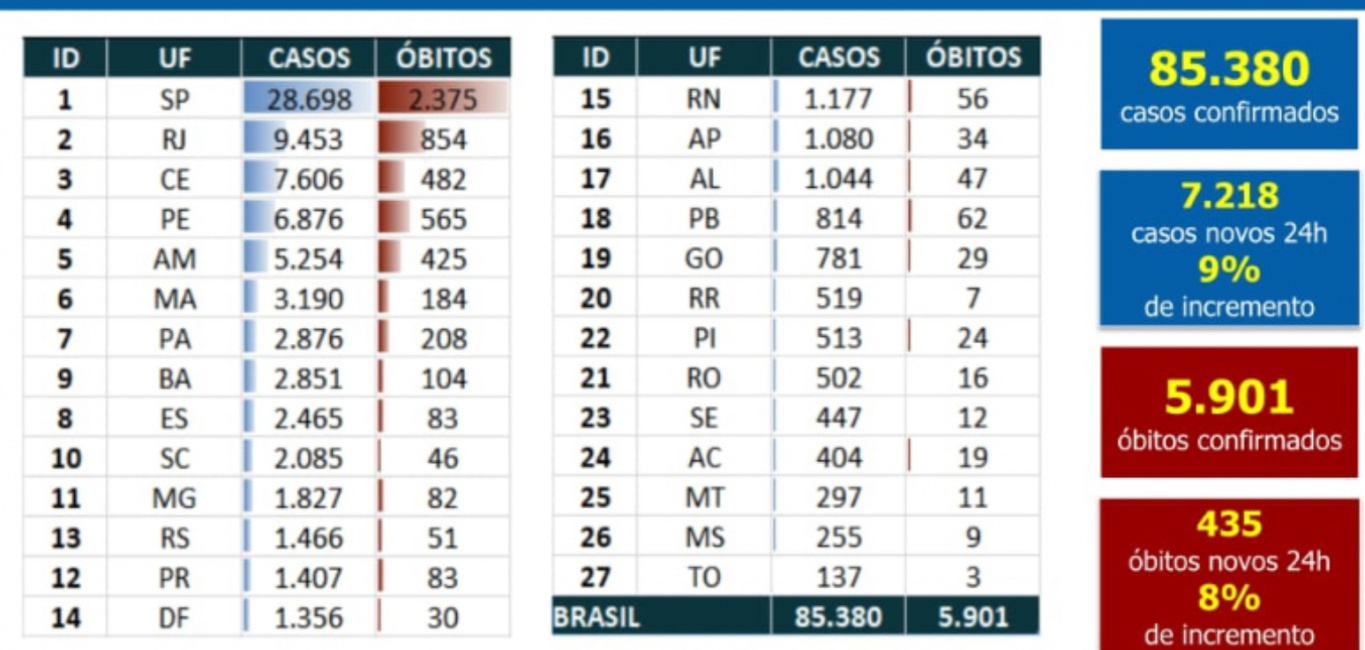This screenshot has height=650, width=1365.
Task: Click the ÓBITOS header in right table
Action: pyautogui.click(x=972, y=57)
